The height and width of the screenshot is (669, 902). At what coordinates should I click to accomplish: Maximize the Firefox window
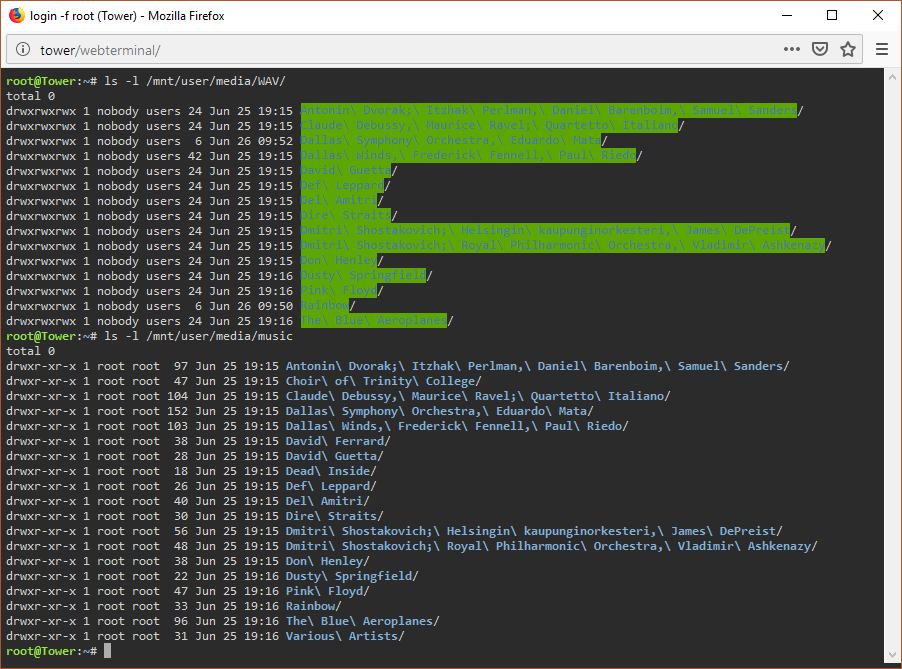click(x=832, y=16)
